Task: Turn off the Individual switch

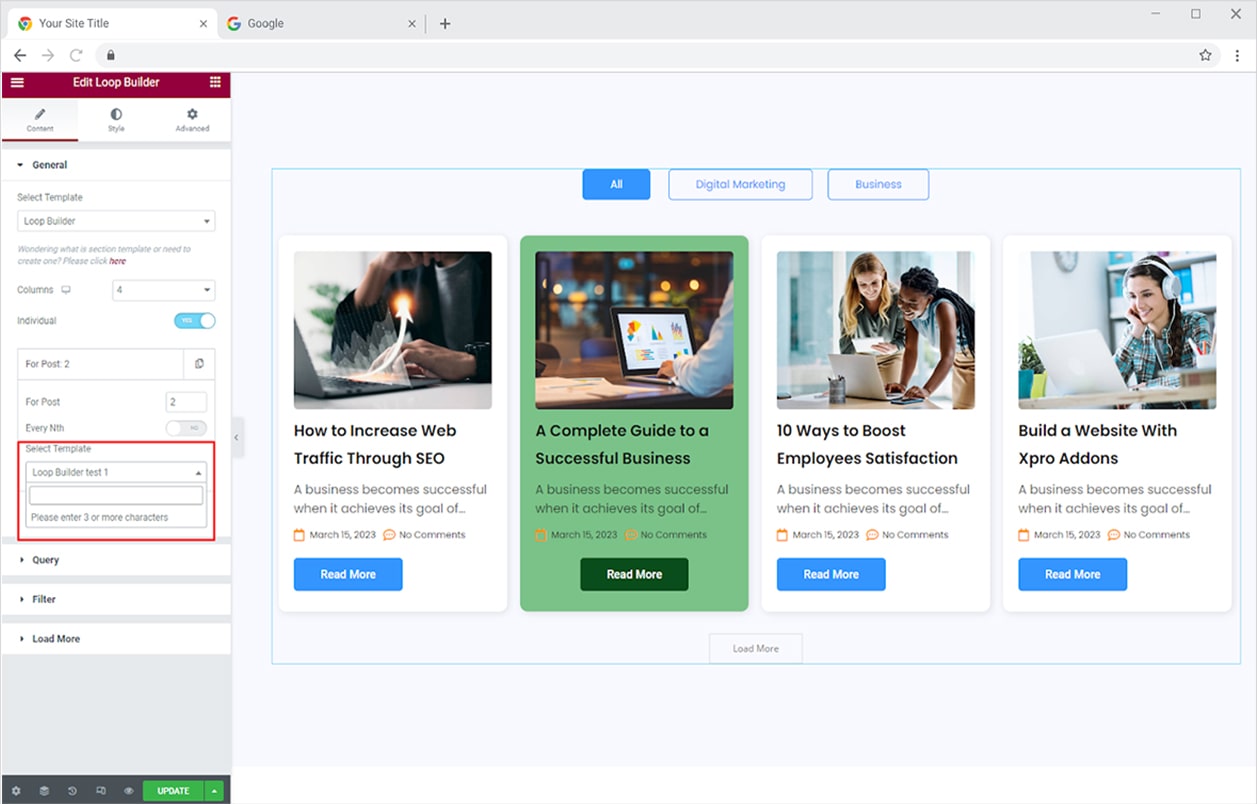Action: click(195, 321)
